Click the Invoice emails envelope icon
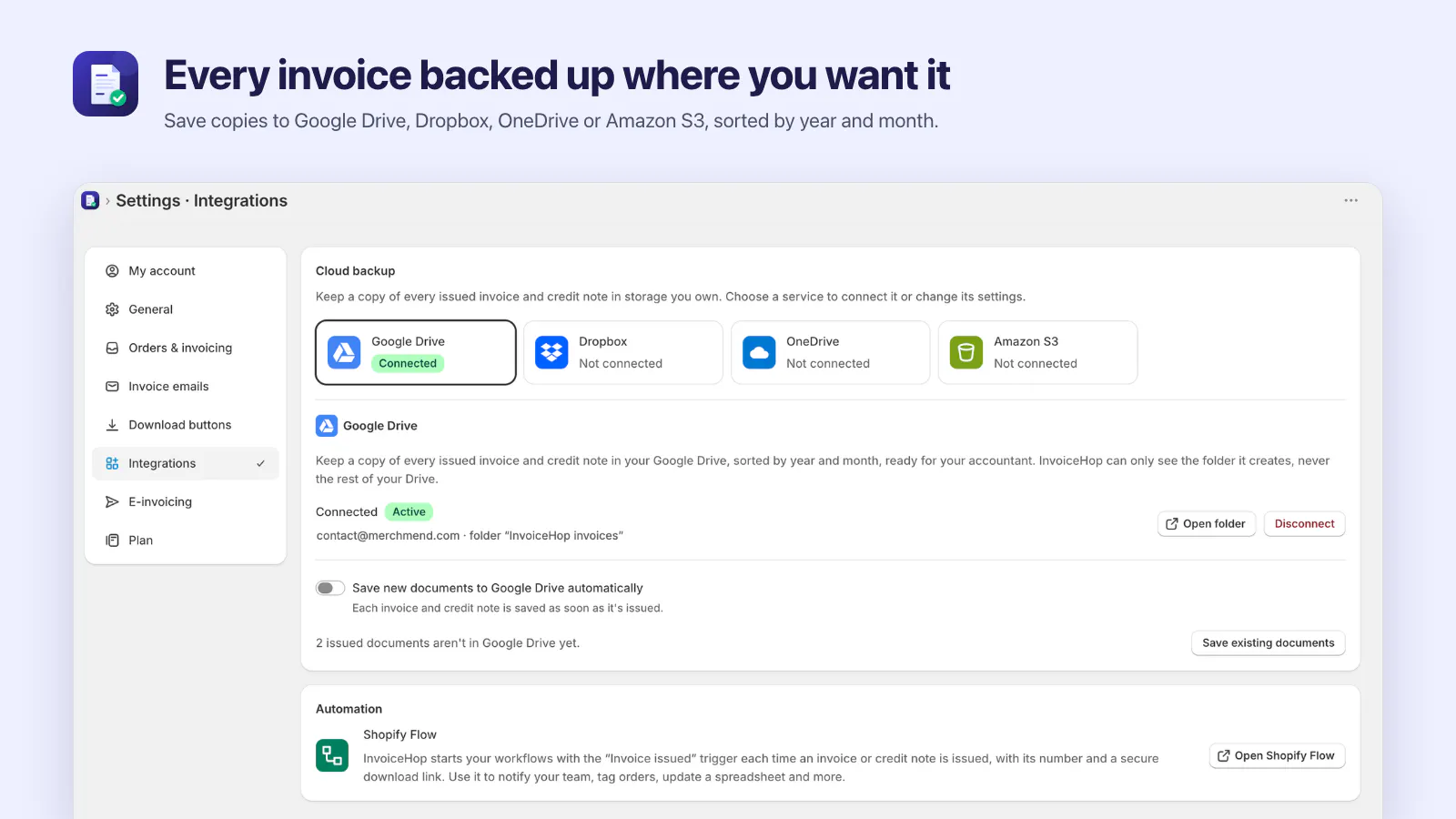The width and height of the screenshot is (1456, 819). (x=112, y=387)
